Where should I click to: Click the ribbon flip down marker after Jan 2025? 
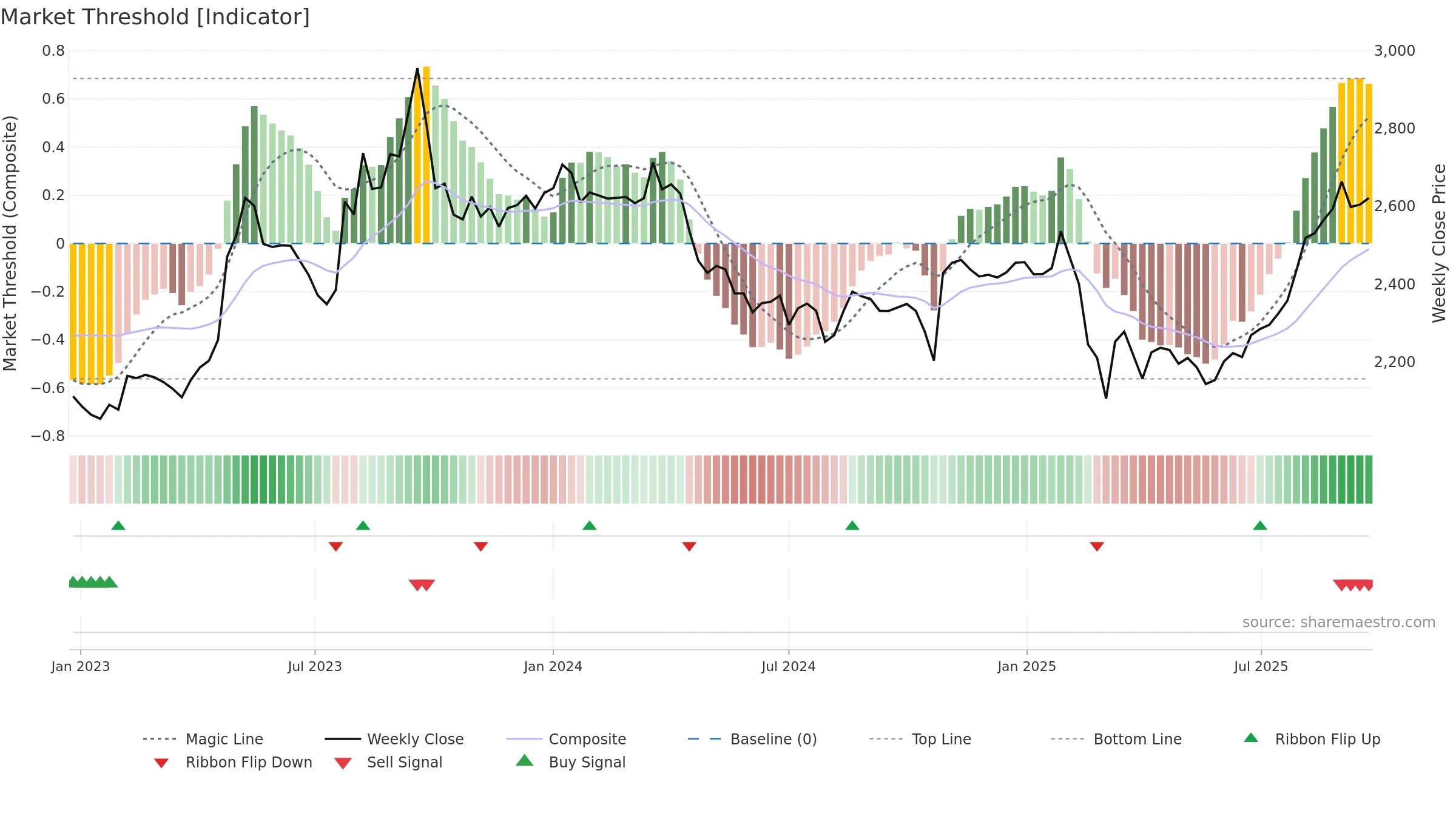tap(1096, 546)
